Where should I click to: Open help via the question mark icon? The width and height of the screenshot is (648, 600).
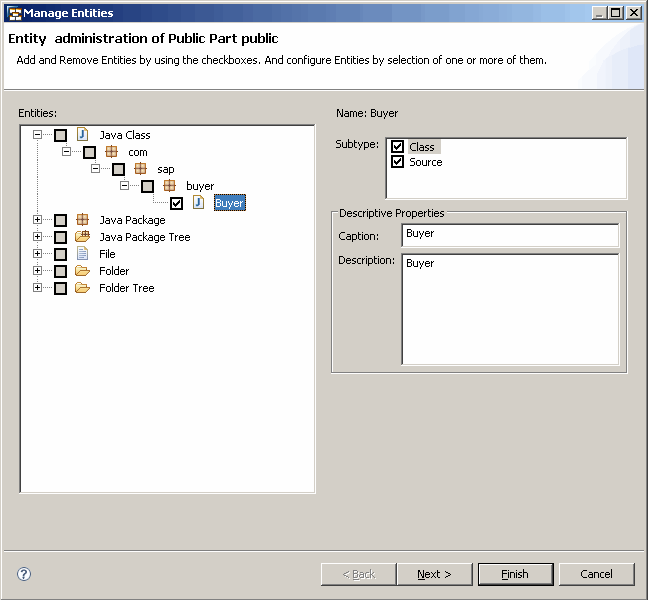24,574
